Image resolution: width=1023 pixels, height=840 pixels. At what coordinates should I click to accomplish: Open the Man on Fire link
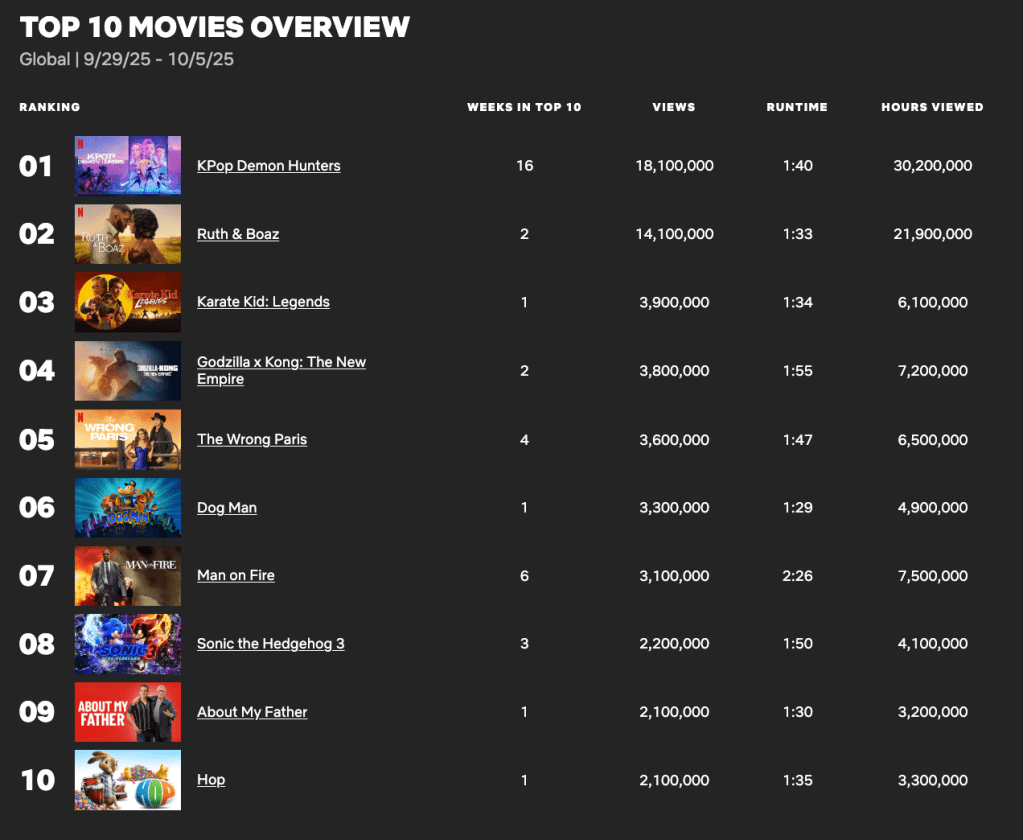pyautogui.click(x=236, y=575)
